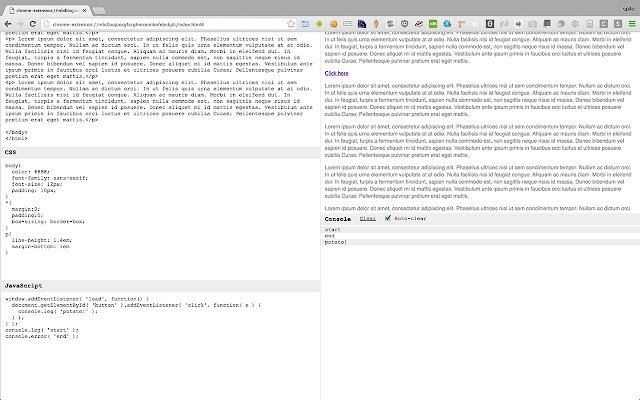The image size is (640, 400).
Task: Click the green square extension icon
Action: (433, 24)
